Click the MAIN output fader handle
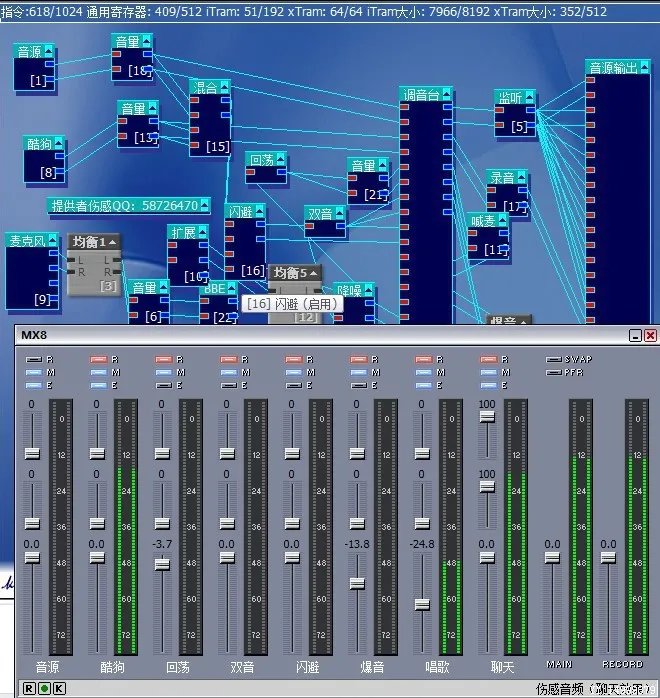 point(552,557)
